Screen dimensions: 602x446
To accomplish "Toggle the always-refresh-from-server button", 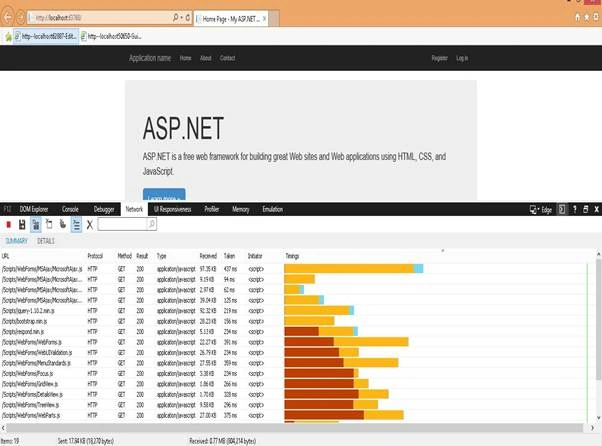I will click(x=36, y=225).
